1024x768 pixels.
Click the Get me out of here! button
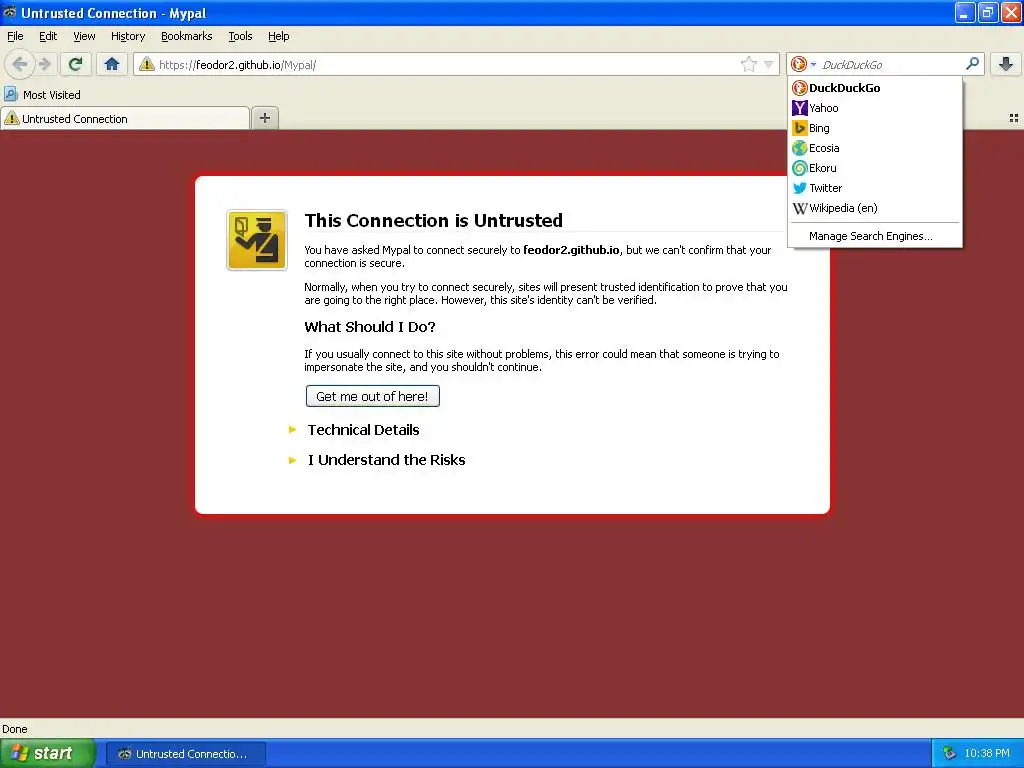[372, 396]
